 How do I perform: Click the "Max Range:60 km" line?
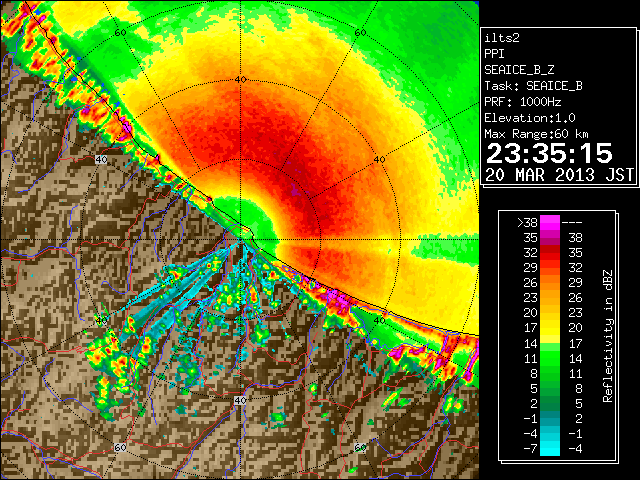[x=537, y=134]
